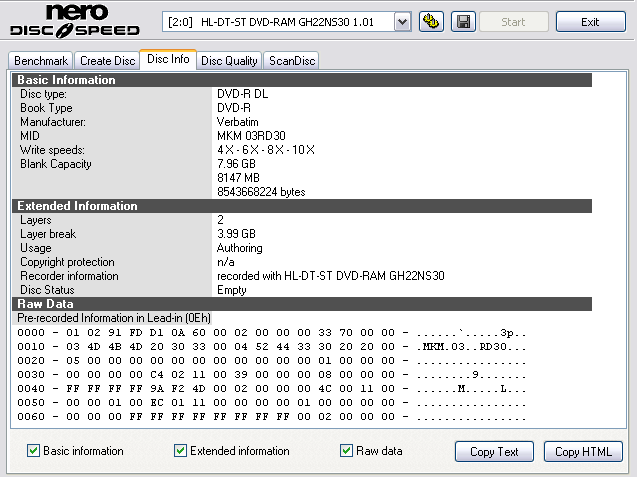
Task: Toggle the Basic information checkbox
Action: 35,451
